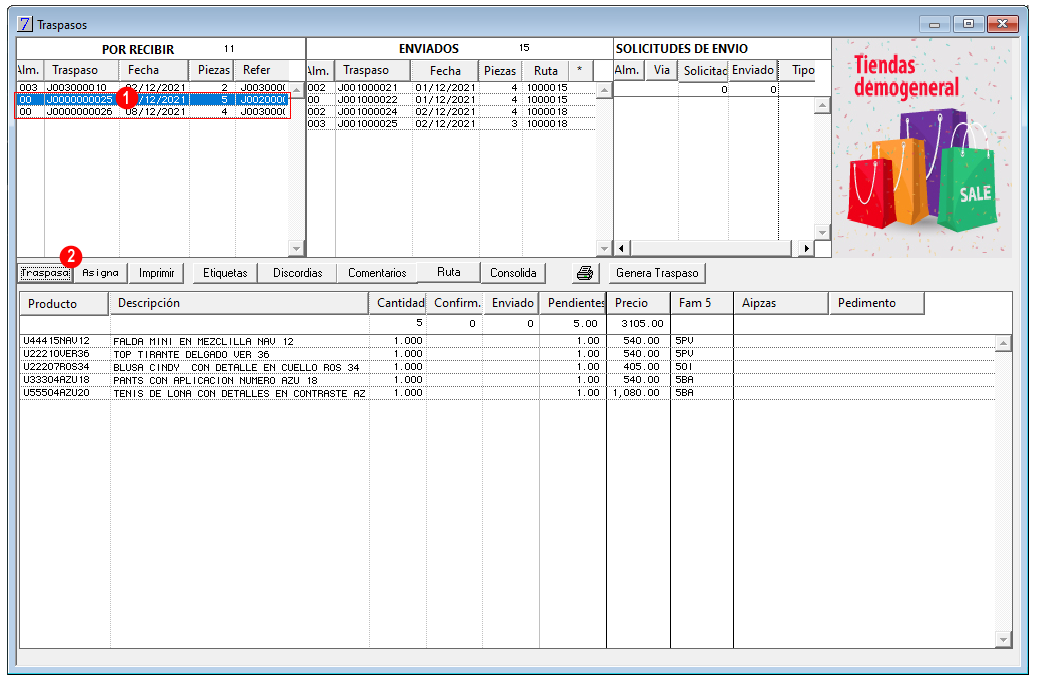
Task: Click scroll-right arrow in Solicitudes de Envio
Action: 806,249
